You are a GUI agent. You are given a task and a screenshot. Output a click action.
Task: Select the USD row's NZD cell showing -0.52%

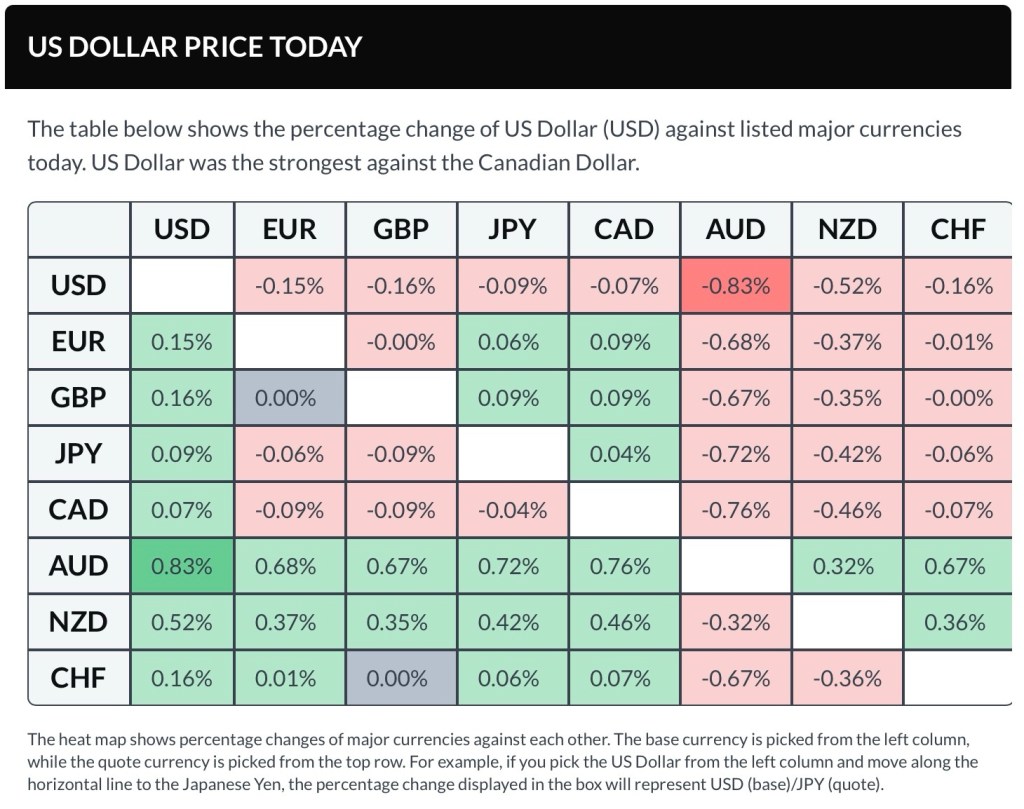click(x=847, y=286)
